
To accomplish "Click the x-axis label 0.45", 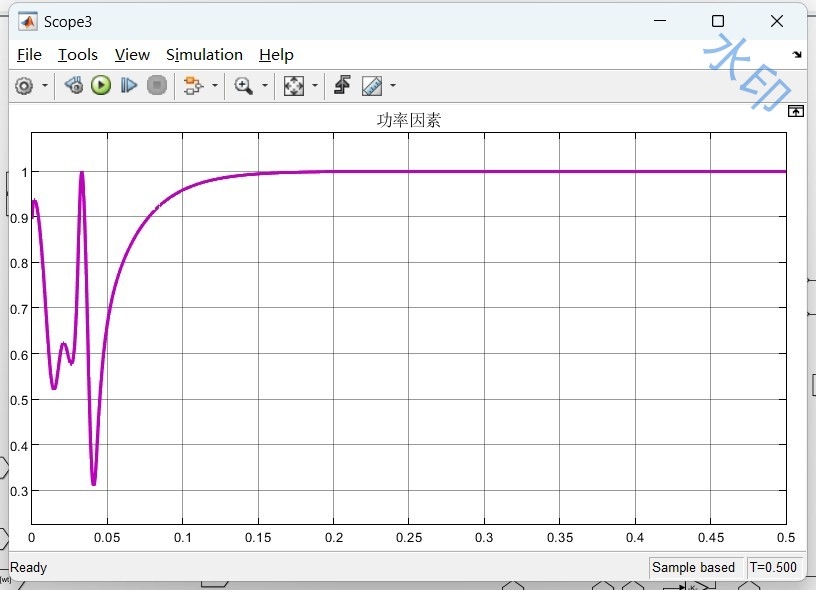I will [x=710, y=538].
